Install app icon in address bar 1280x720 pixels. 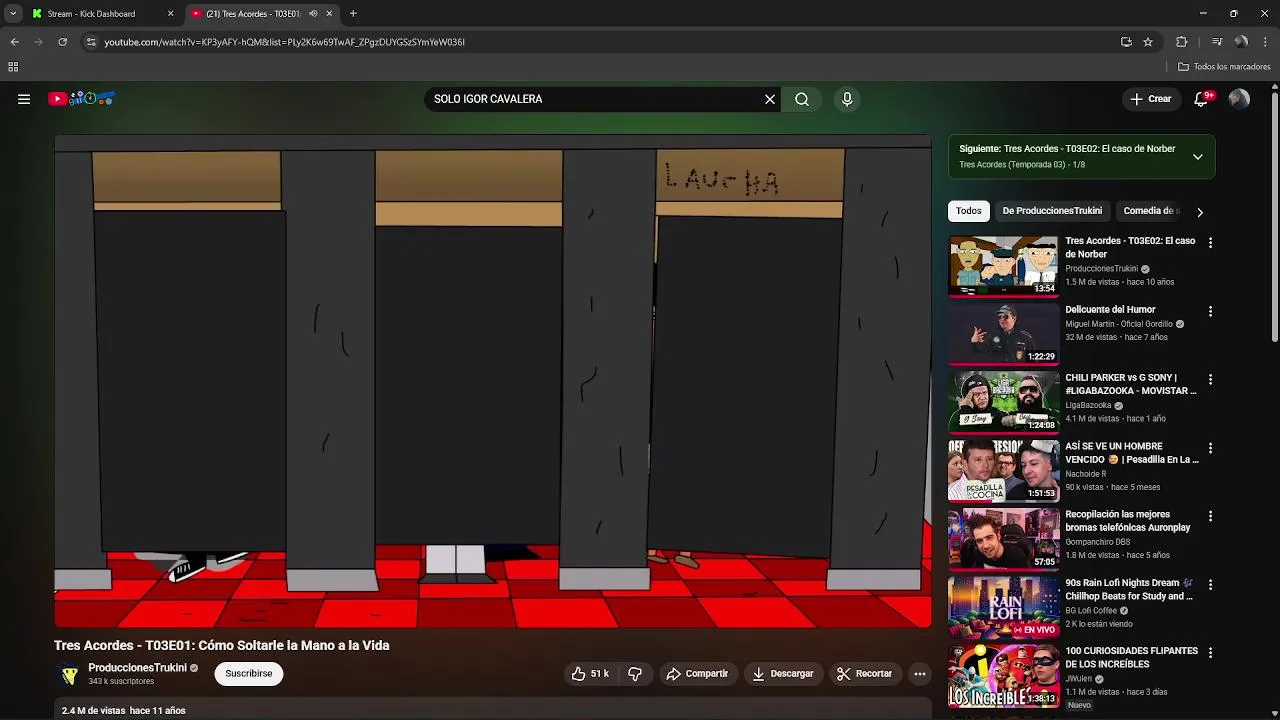click(1126, 42)
